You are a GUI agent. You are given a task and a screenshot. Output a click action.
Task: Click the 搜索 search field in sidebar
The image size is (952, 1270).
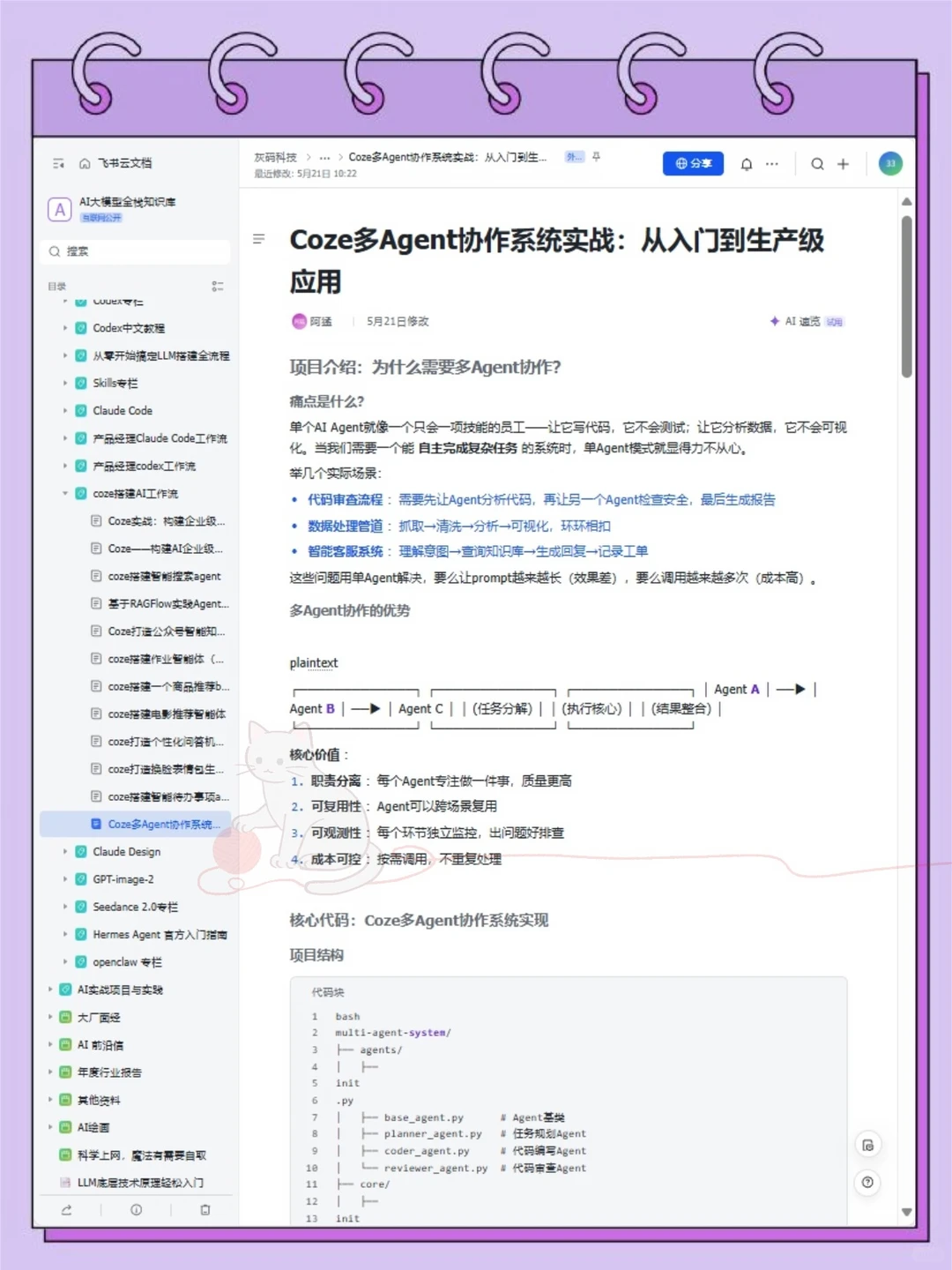[x=136, y=251]
